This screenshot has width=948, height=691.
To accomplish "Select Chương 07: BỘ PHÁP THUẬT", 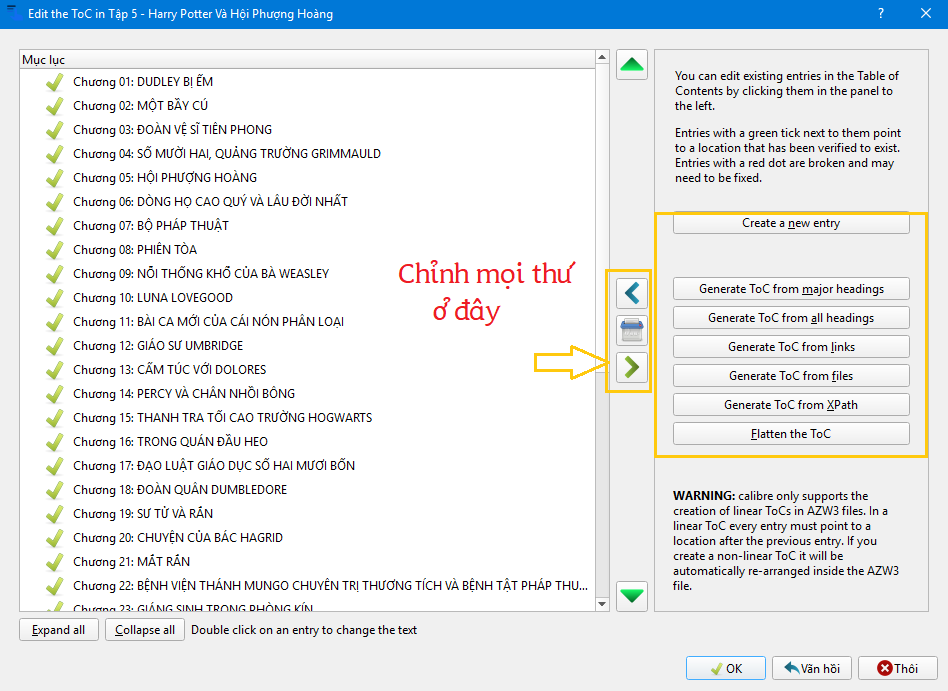I will [151, 226].
